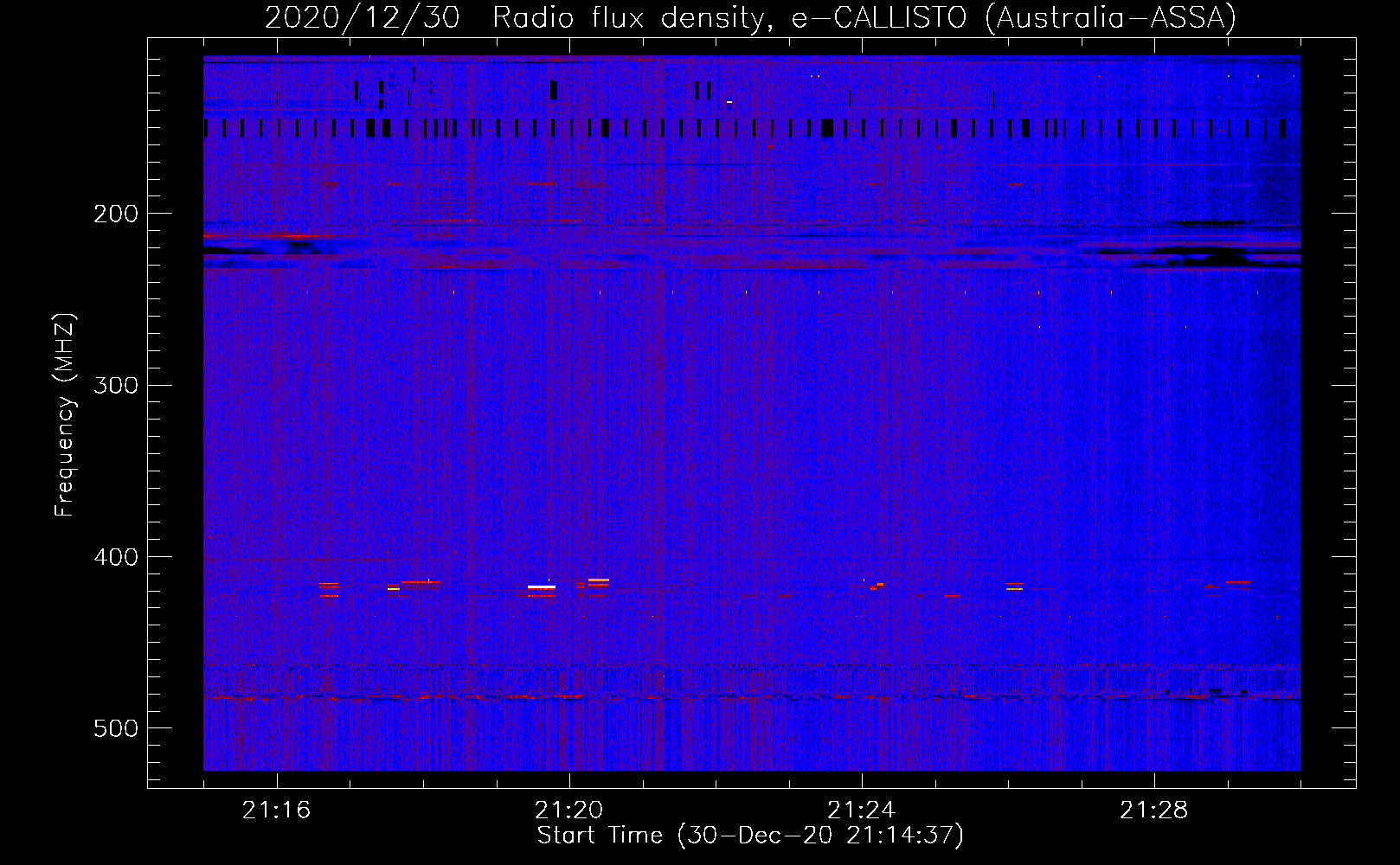Click the '21:24' time tick label
Viewport: 1400px width, 865px height.
point(862,811)
